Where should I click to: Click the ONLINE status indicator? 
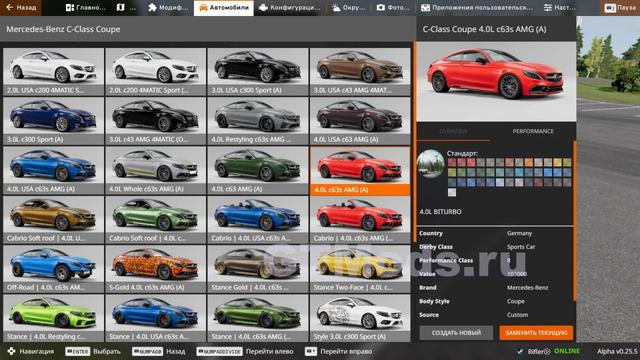tap(567, 351)
